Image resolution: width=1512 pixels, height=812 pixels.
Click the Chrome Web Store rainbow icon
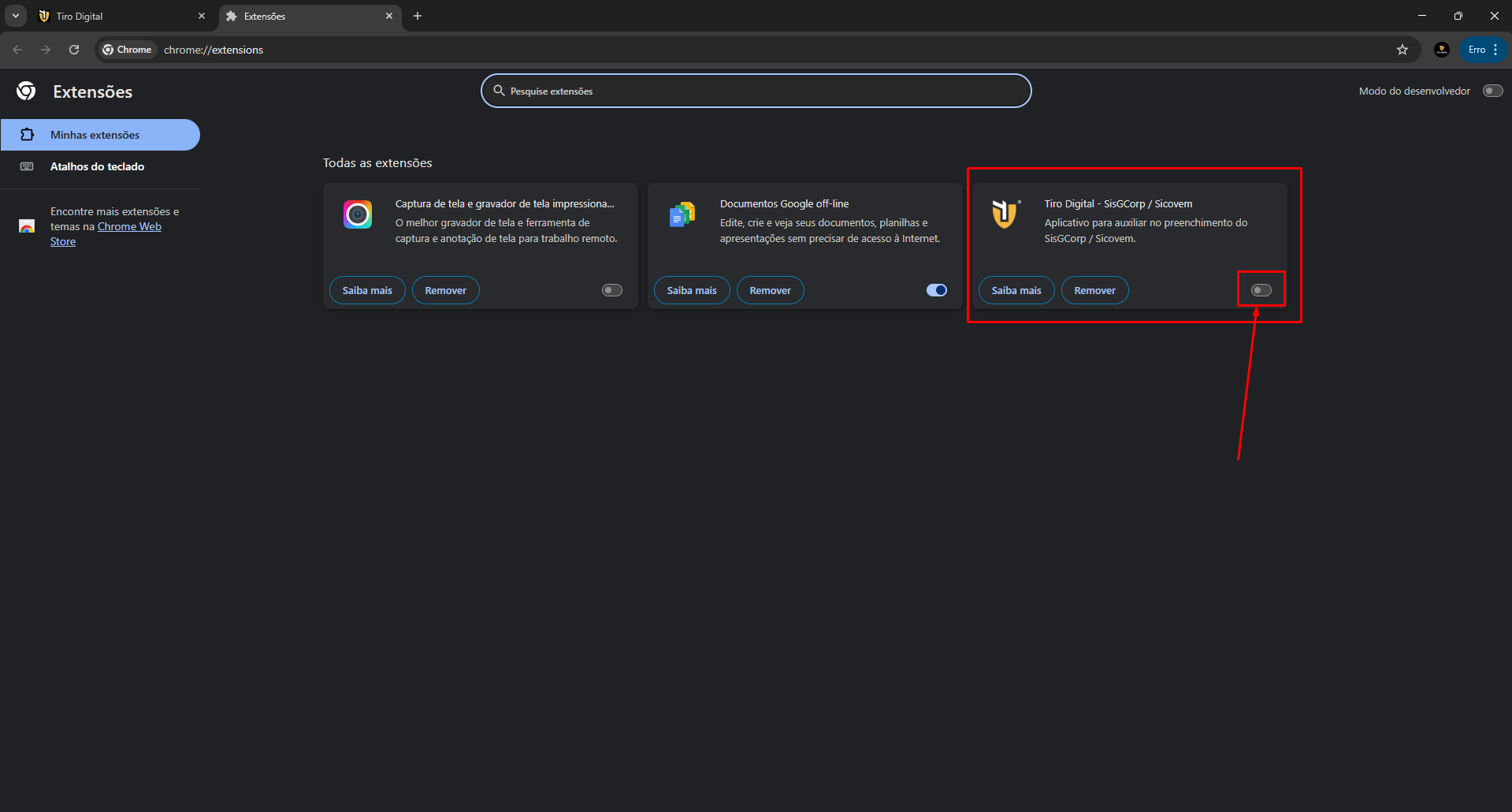tap(27, 226)
